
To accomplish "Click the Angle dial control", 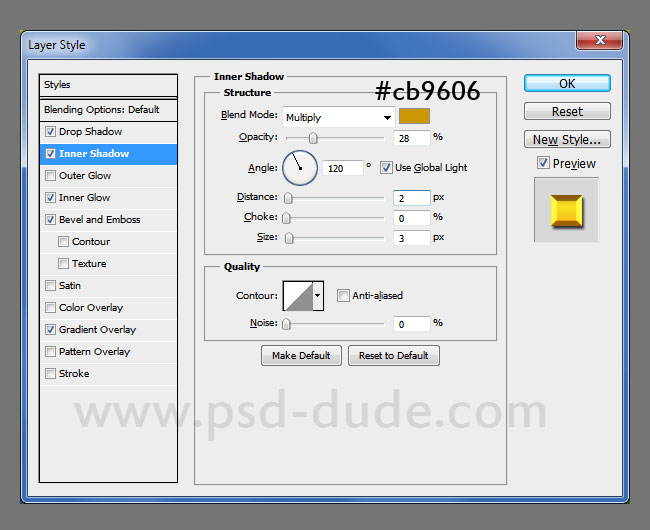I will (x=300, y=168).
